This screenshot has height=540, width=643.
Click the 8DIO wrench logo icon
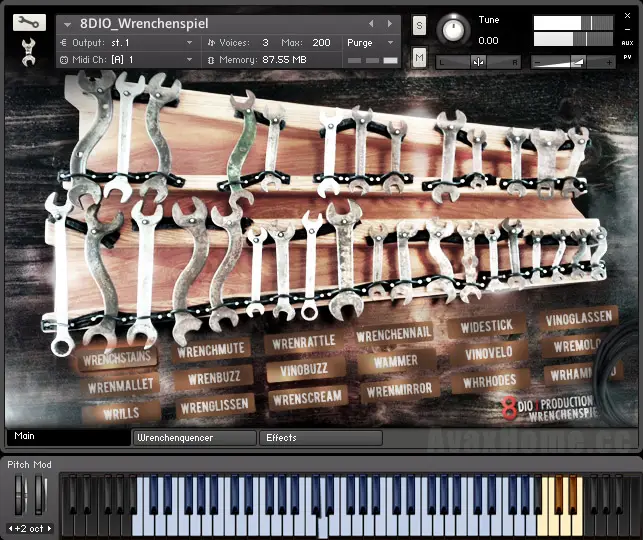pyautogui.click(x=29, y=52)
